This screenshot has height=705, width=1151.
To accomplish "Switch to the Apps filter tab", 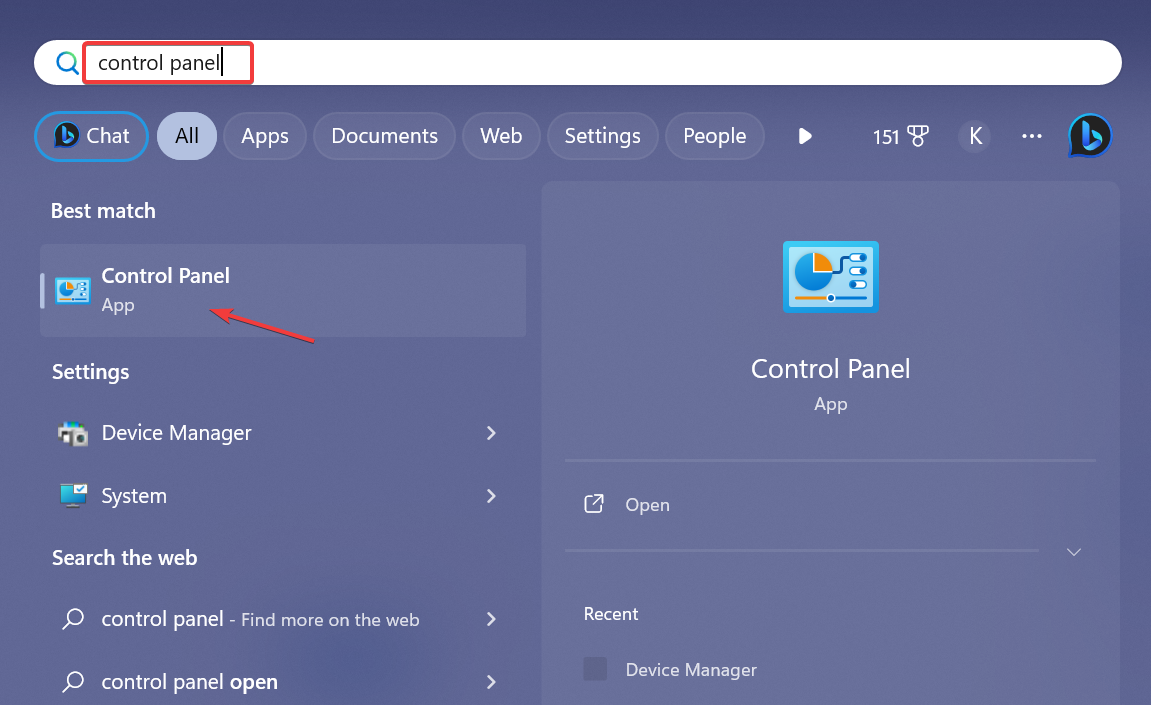I will pyautogui.click(x=264, y=135).
